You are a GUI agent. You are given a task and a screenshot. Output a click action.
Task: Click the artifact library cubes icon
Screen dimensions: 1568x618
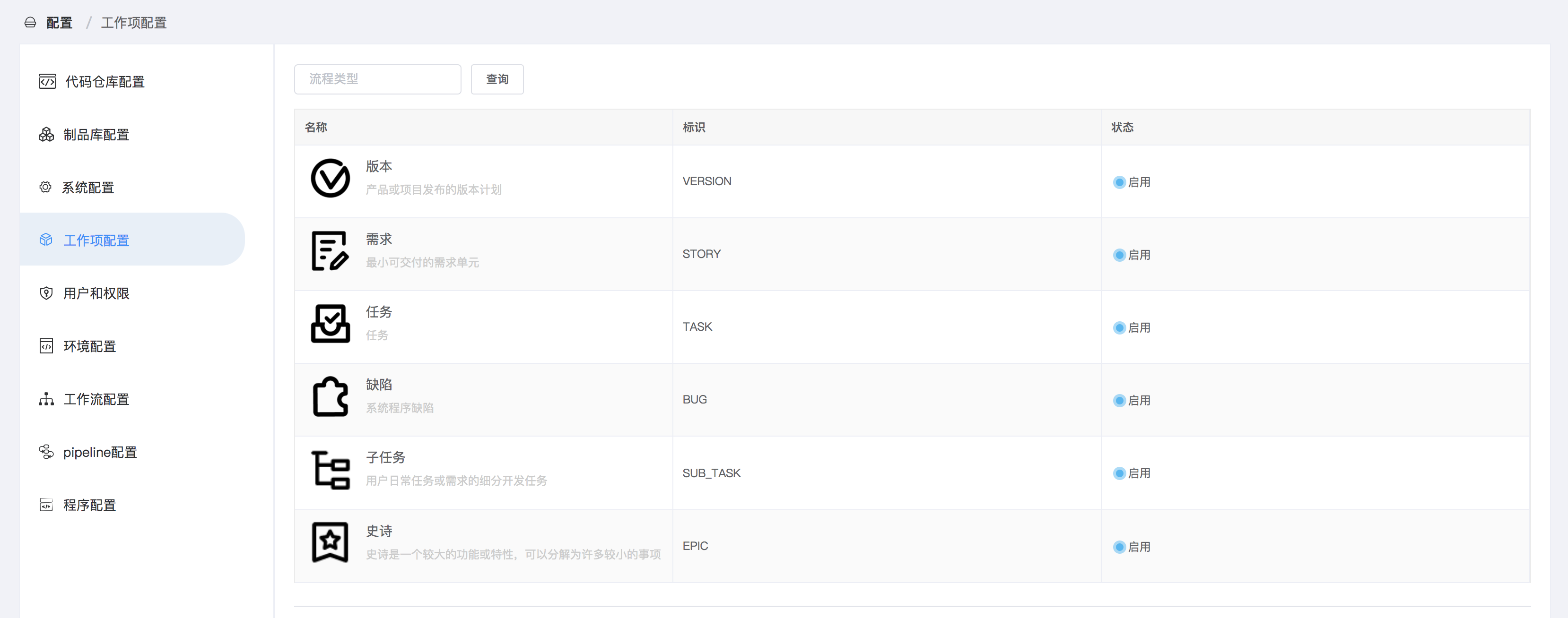point(46,135)
